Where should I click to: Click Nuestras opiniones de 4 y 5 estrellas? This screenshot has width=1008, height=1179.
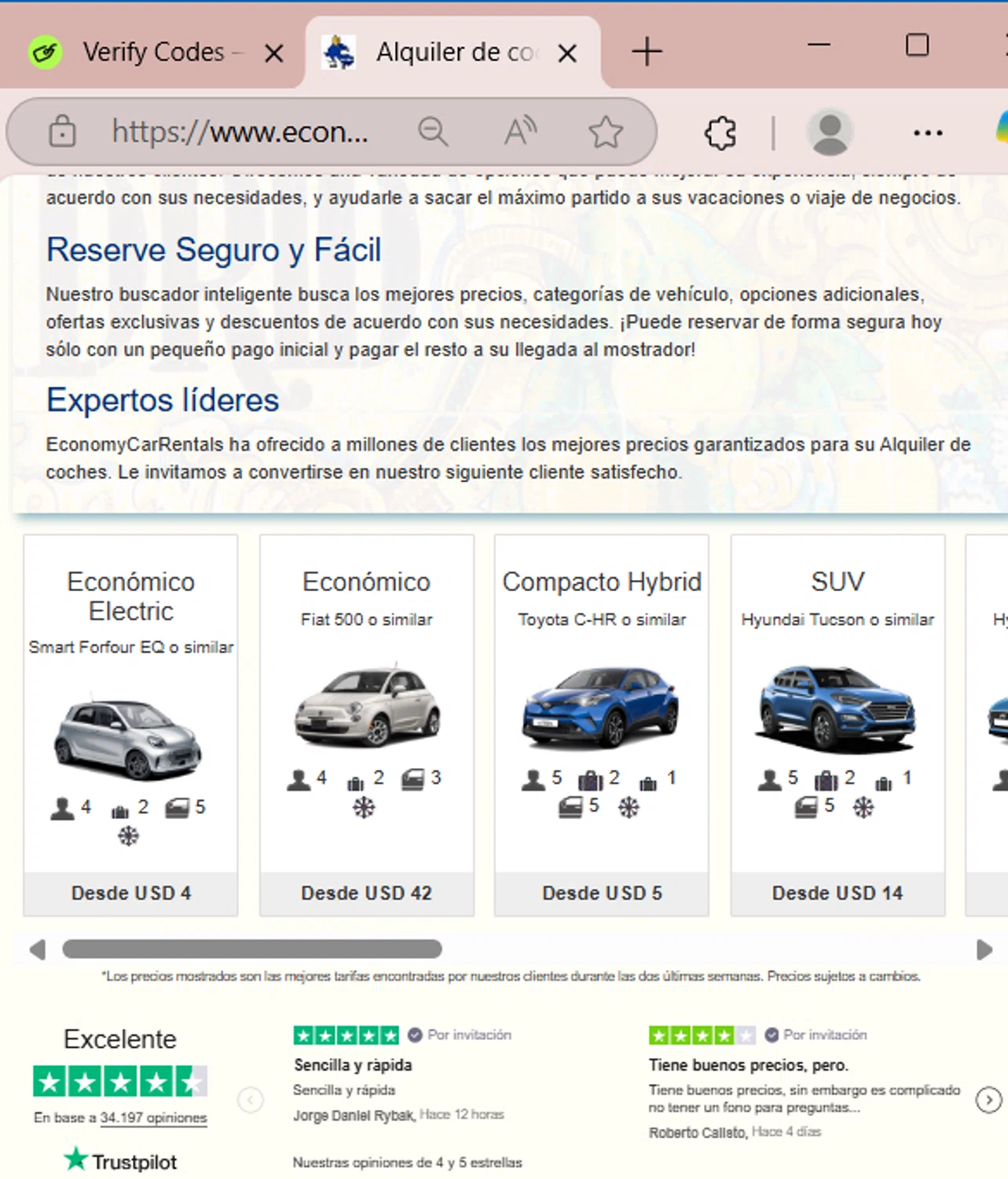(407, 1162)
